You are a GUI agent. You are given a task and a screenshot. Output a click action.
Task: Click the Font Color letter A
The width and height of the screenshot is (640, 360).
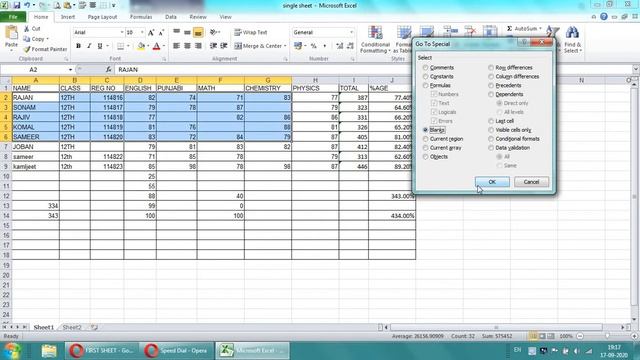[156, 46]
